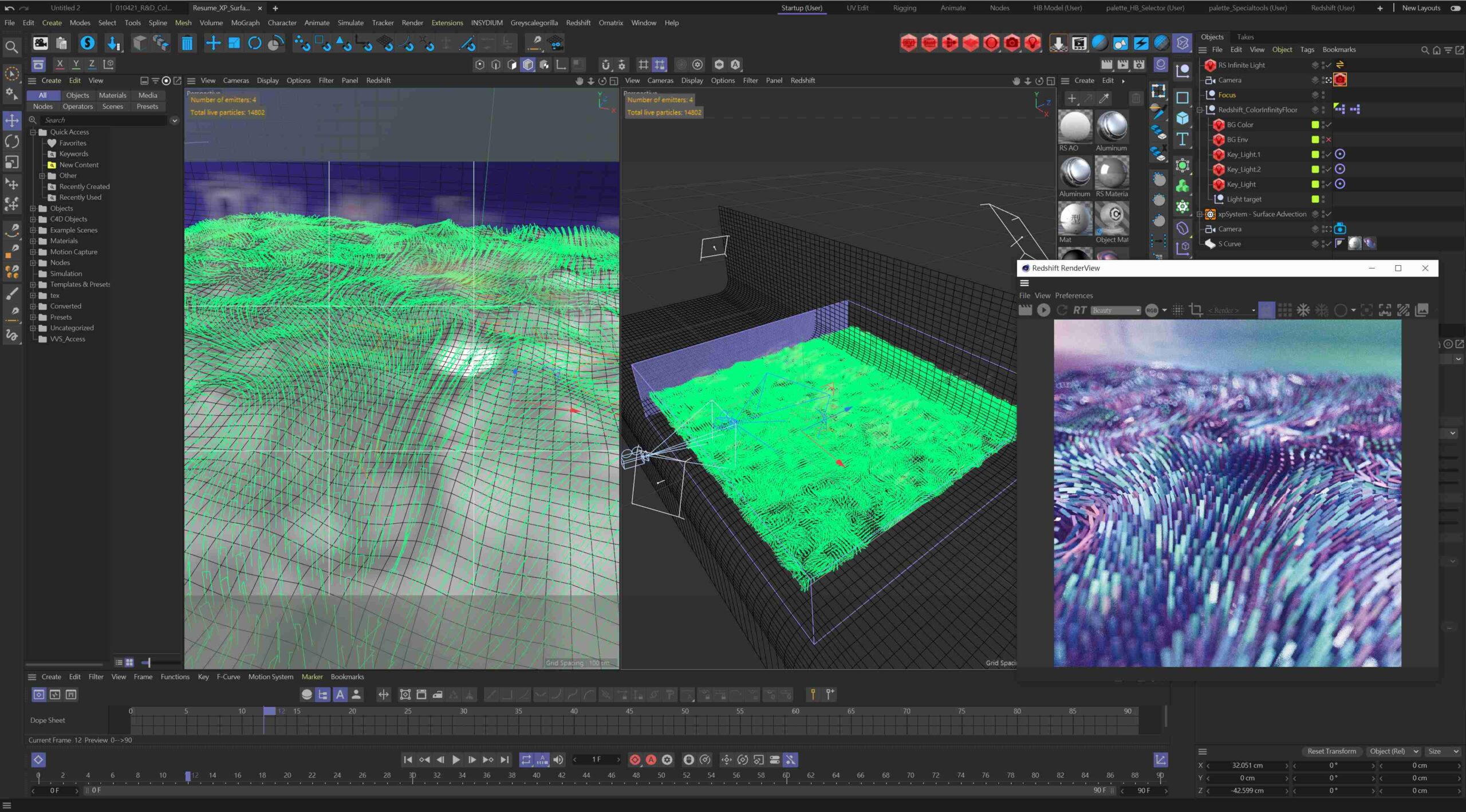Switch to the Takes tab
1466x812 pixels.
point(1244,37)
